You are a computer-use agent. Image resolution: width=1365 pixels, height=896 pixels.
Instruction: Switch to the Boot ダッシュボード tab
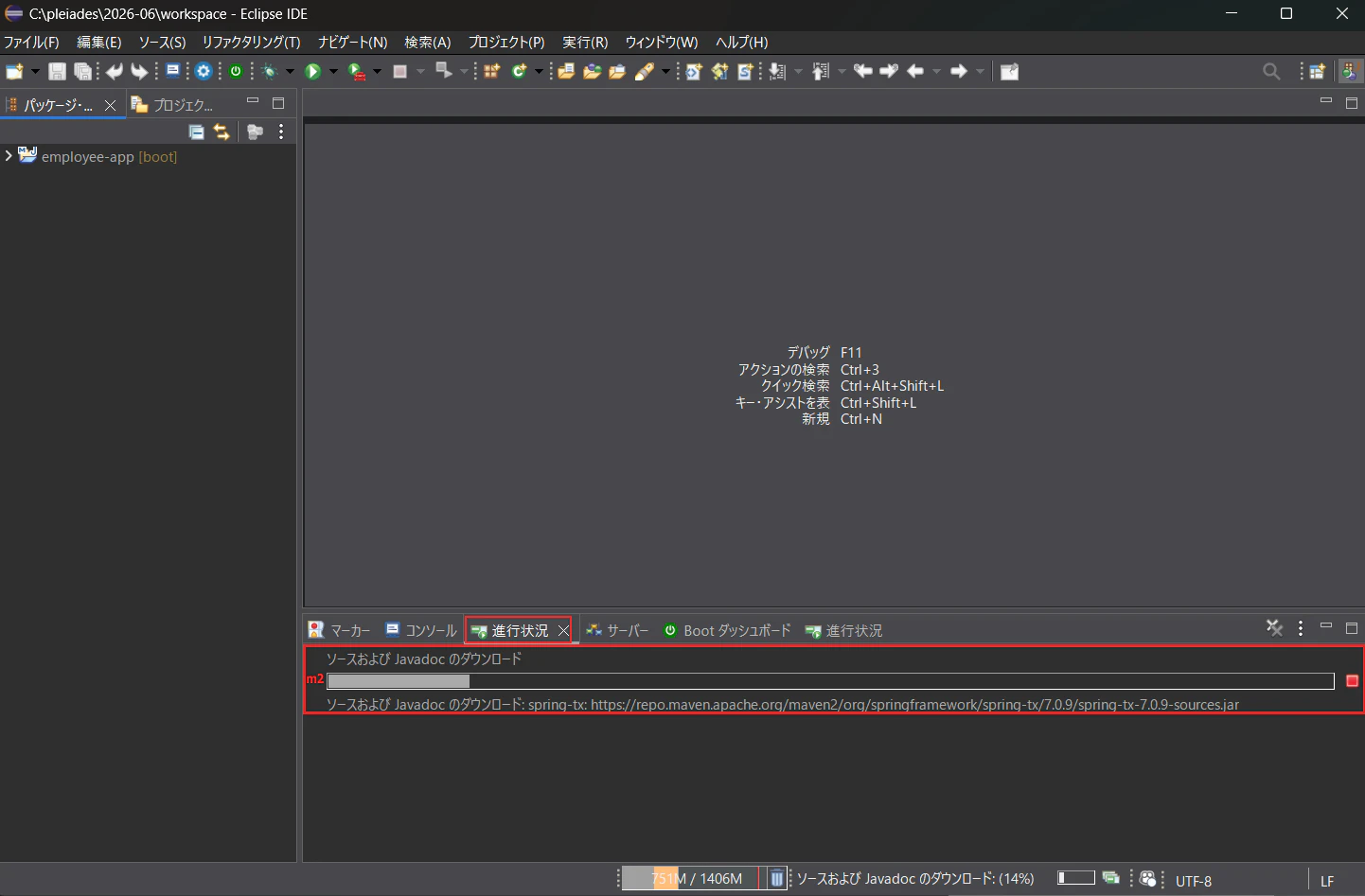click(x=727, y=630)
